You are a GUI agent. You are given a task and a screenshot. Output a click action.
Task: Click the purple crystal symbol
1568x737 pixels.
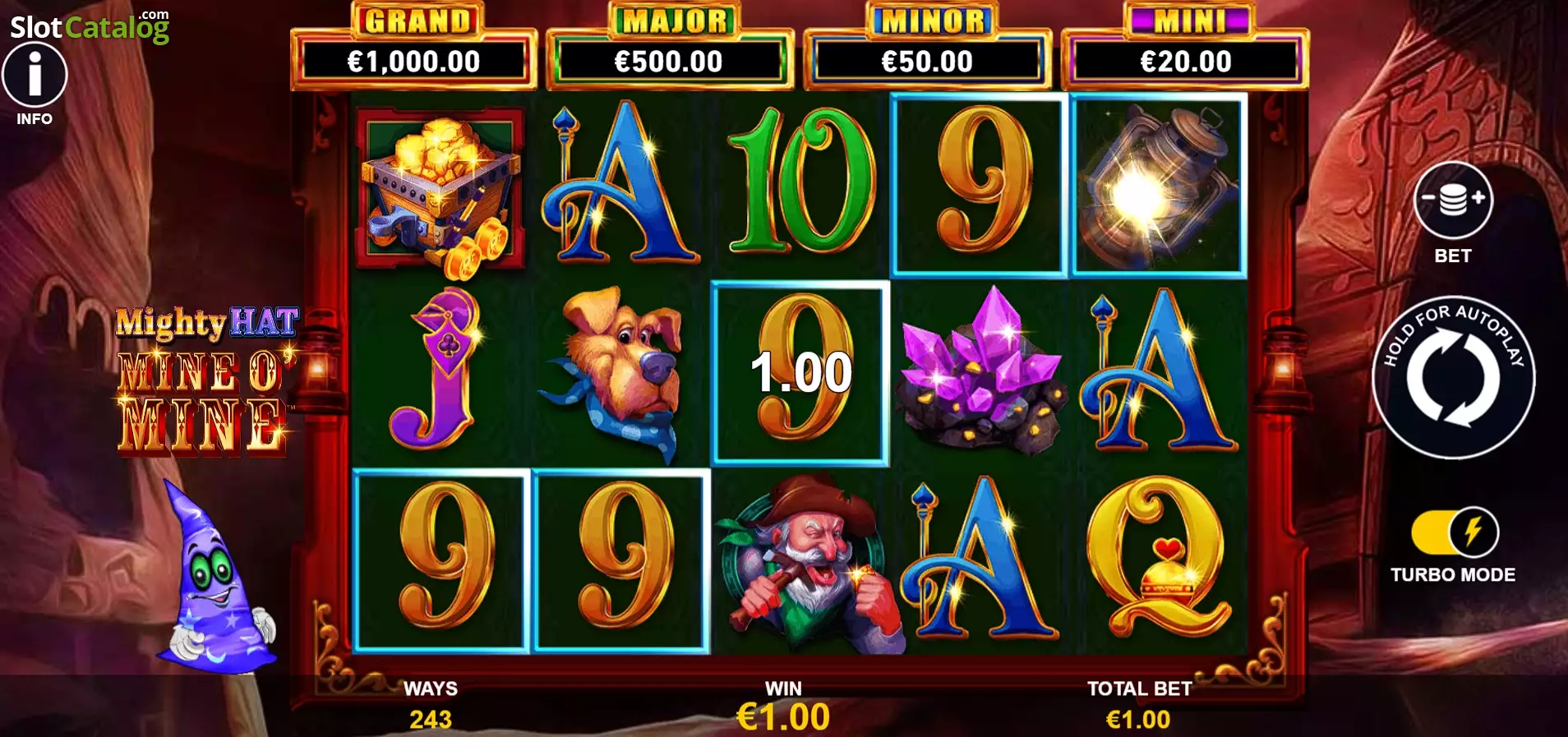click(x=980, y=372)
